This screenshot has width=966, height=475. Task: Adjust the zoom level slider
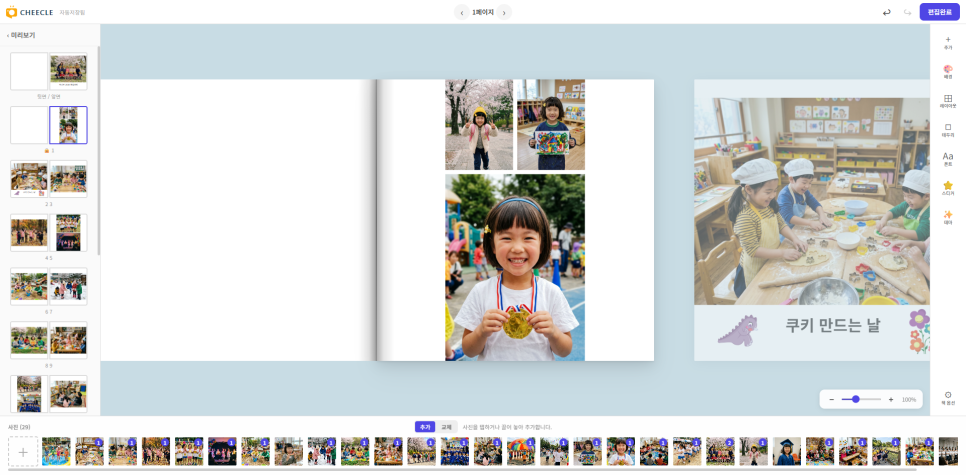click(861, 399)
